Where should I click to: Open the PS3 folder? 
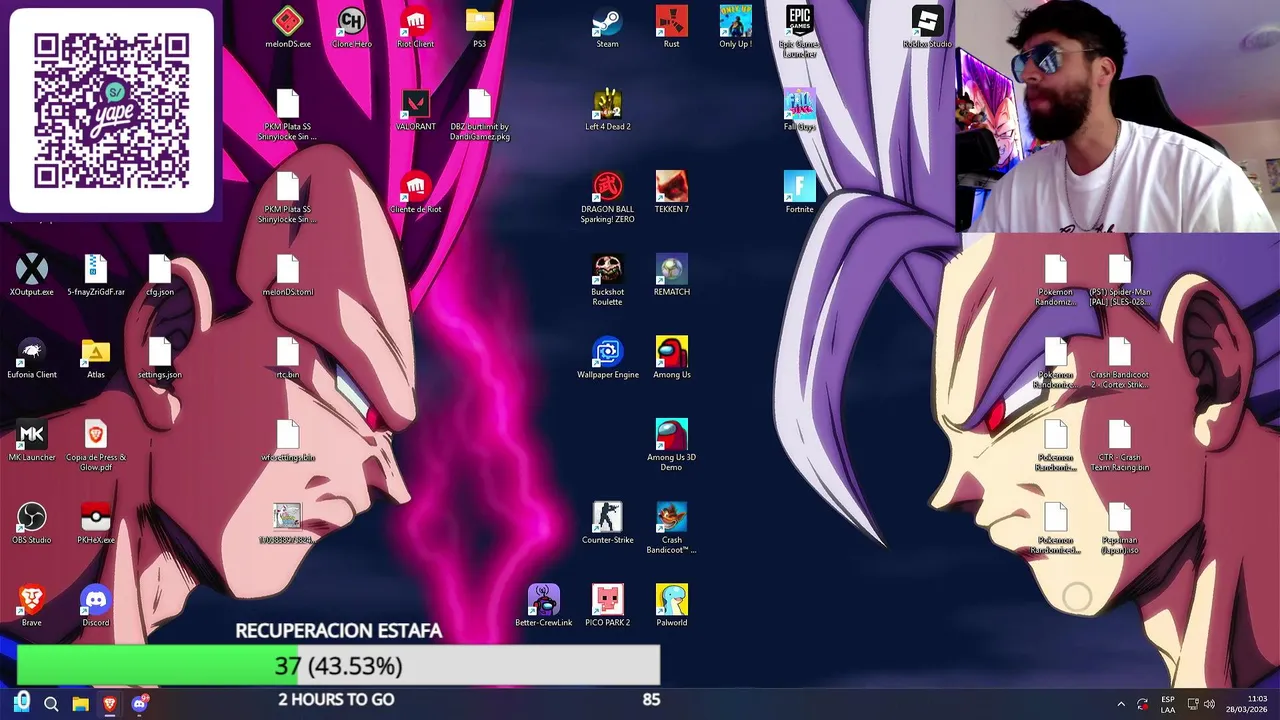[479, 28]
